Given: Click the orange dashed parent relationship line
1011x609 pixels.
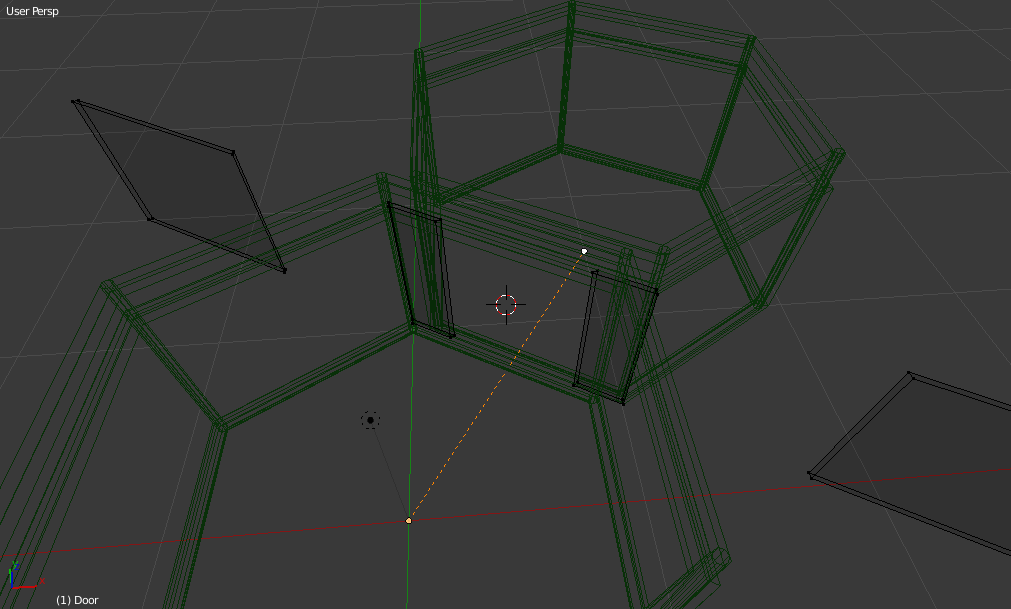Looking at the screenshot, I should [x=497, y=385].
